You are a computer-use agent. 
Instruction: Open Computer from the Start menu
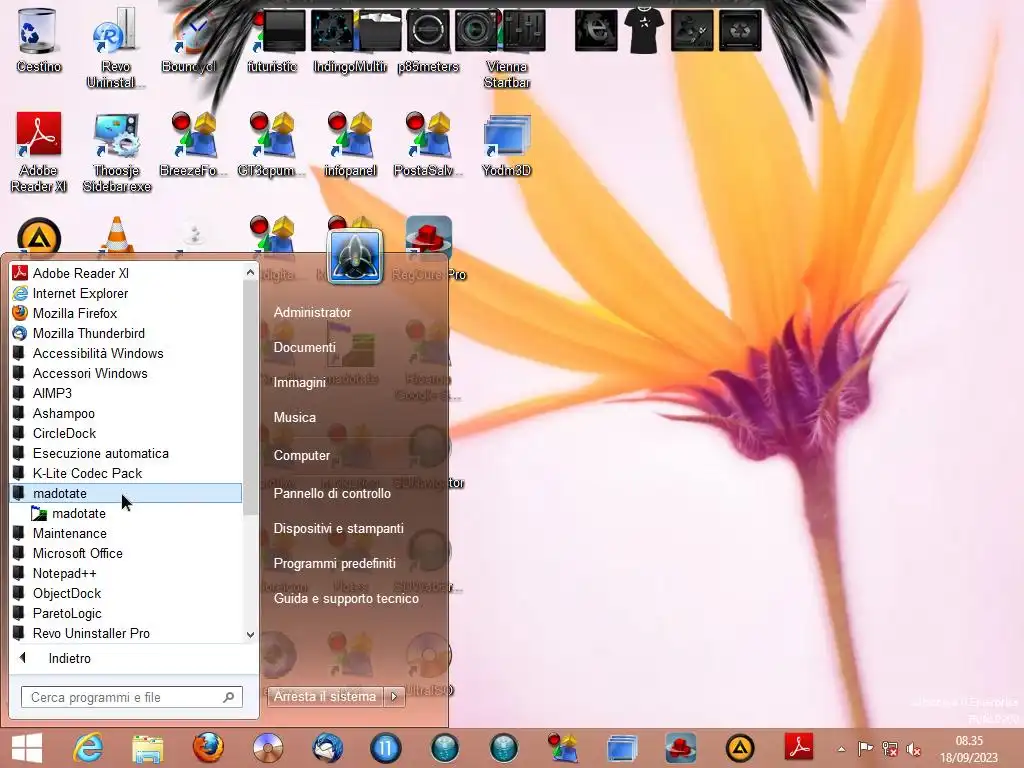(x=301, y=455)
